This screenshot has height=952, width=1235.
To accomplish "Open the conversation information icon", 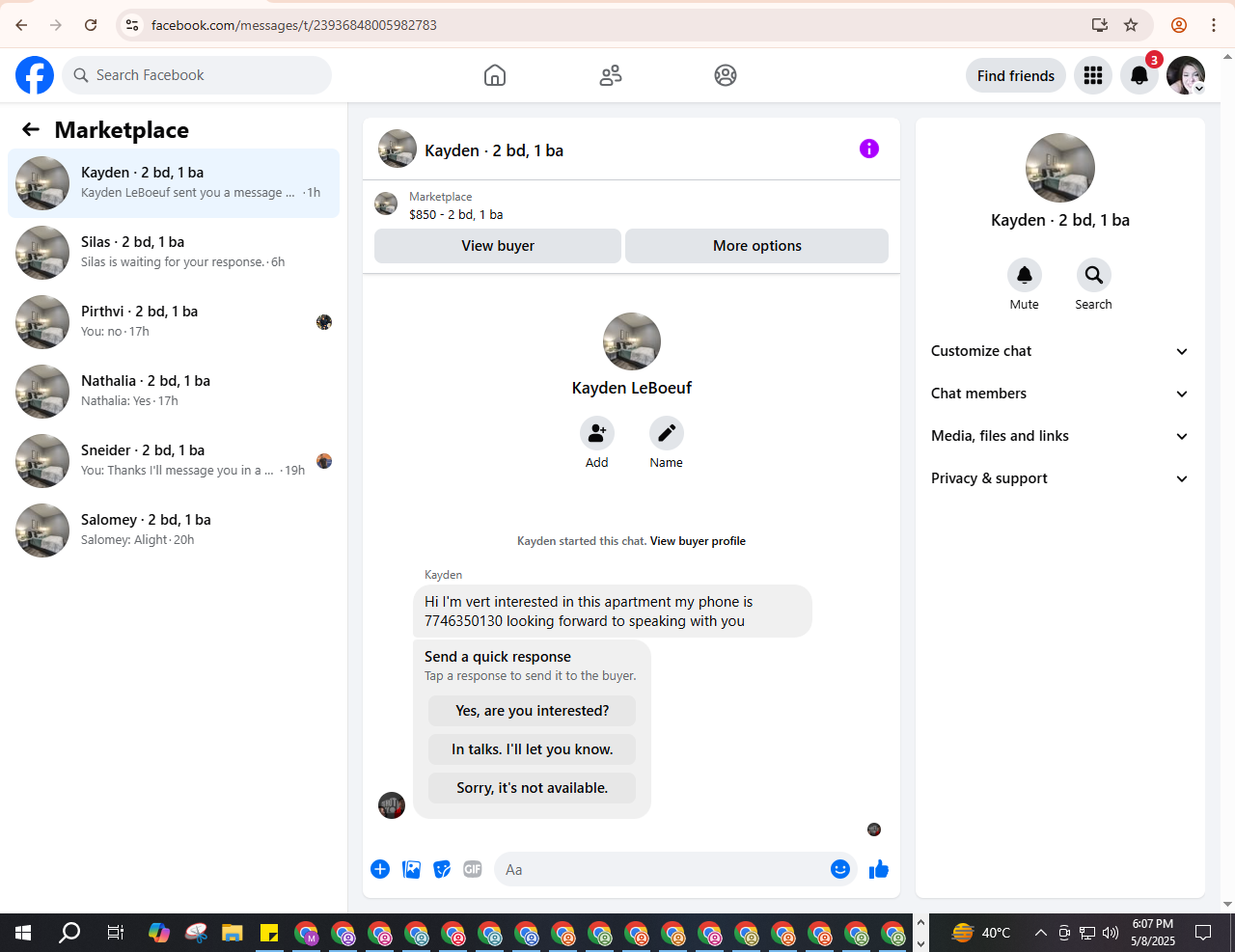I will coord(869,149).
